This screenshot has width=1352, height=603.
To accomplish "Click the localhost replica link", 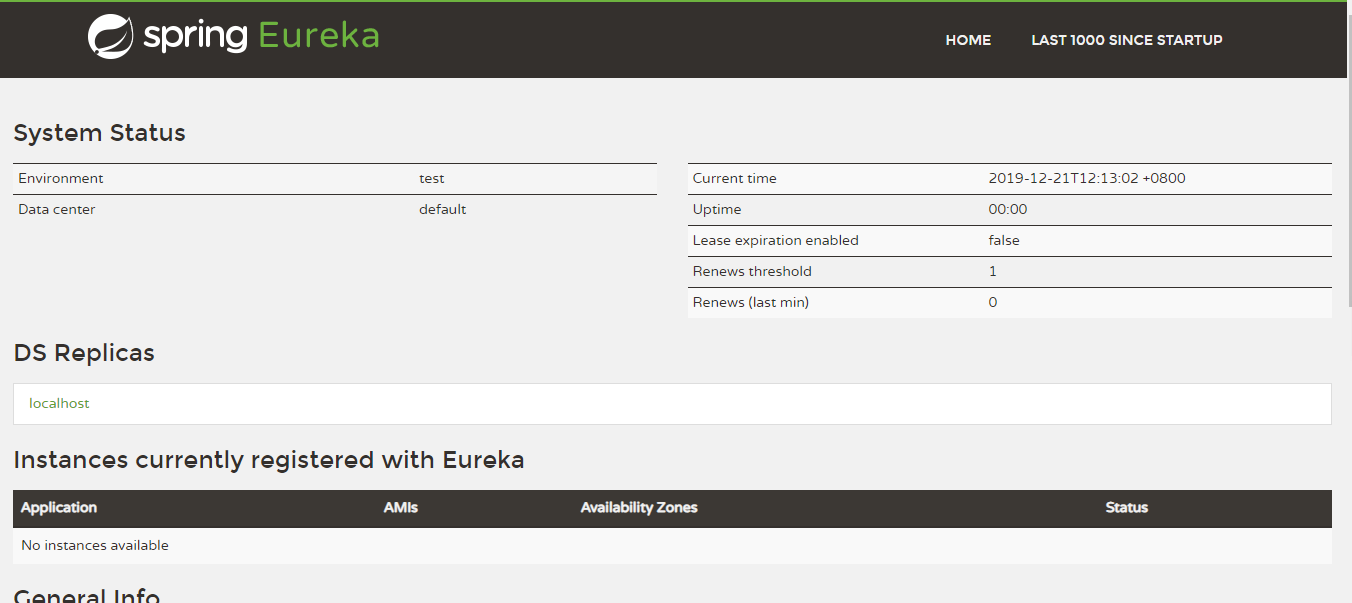I will [59, 403].
